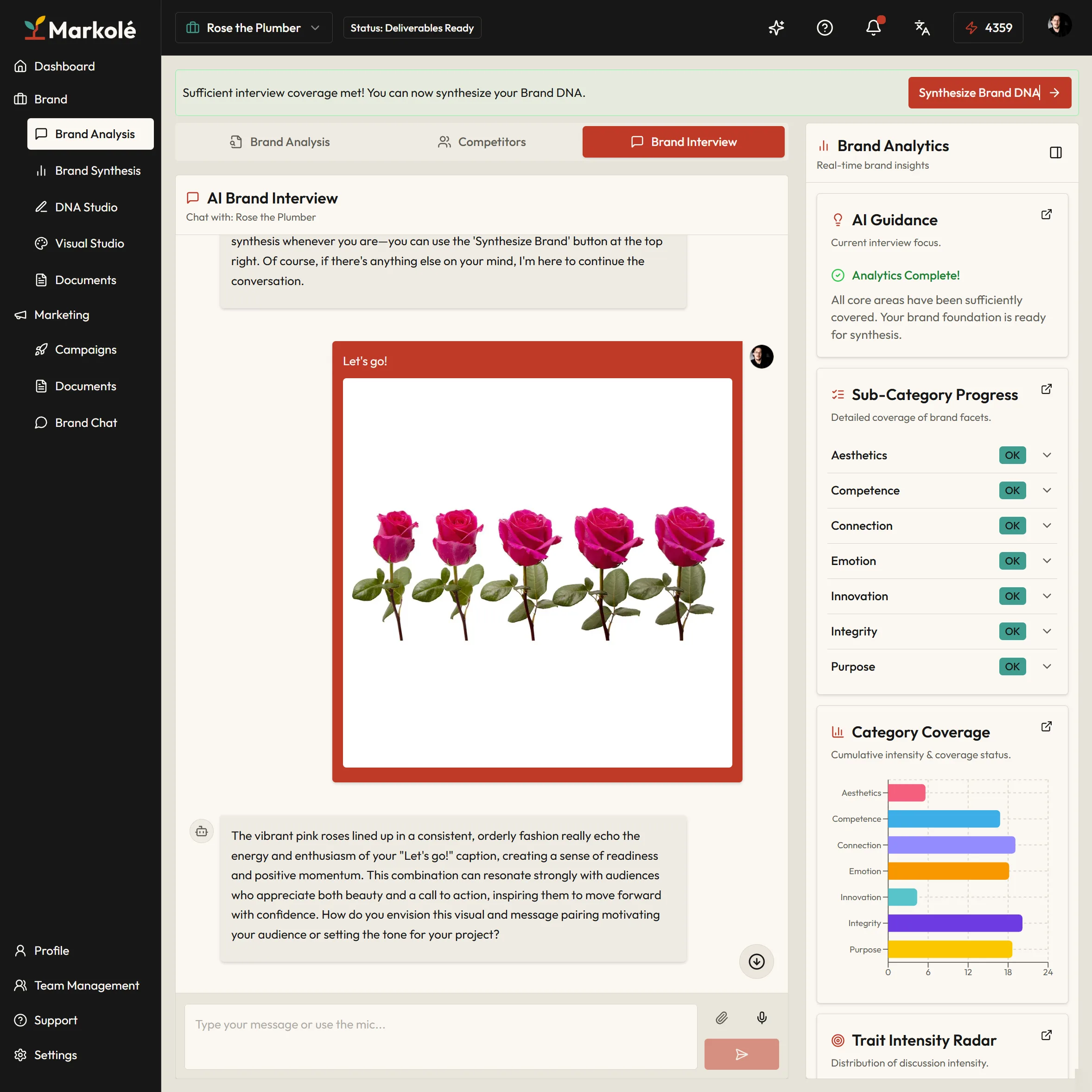Image resolution: width=1092 pixels, height=1092 pixels.
Task: Click the message input field
Action: [441, 1036]
